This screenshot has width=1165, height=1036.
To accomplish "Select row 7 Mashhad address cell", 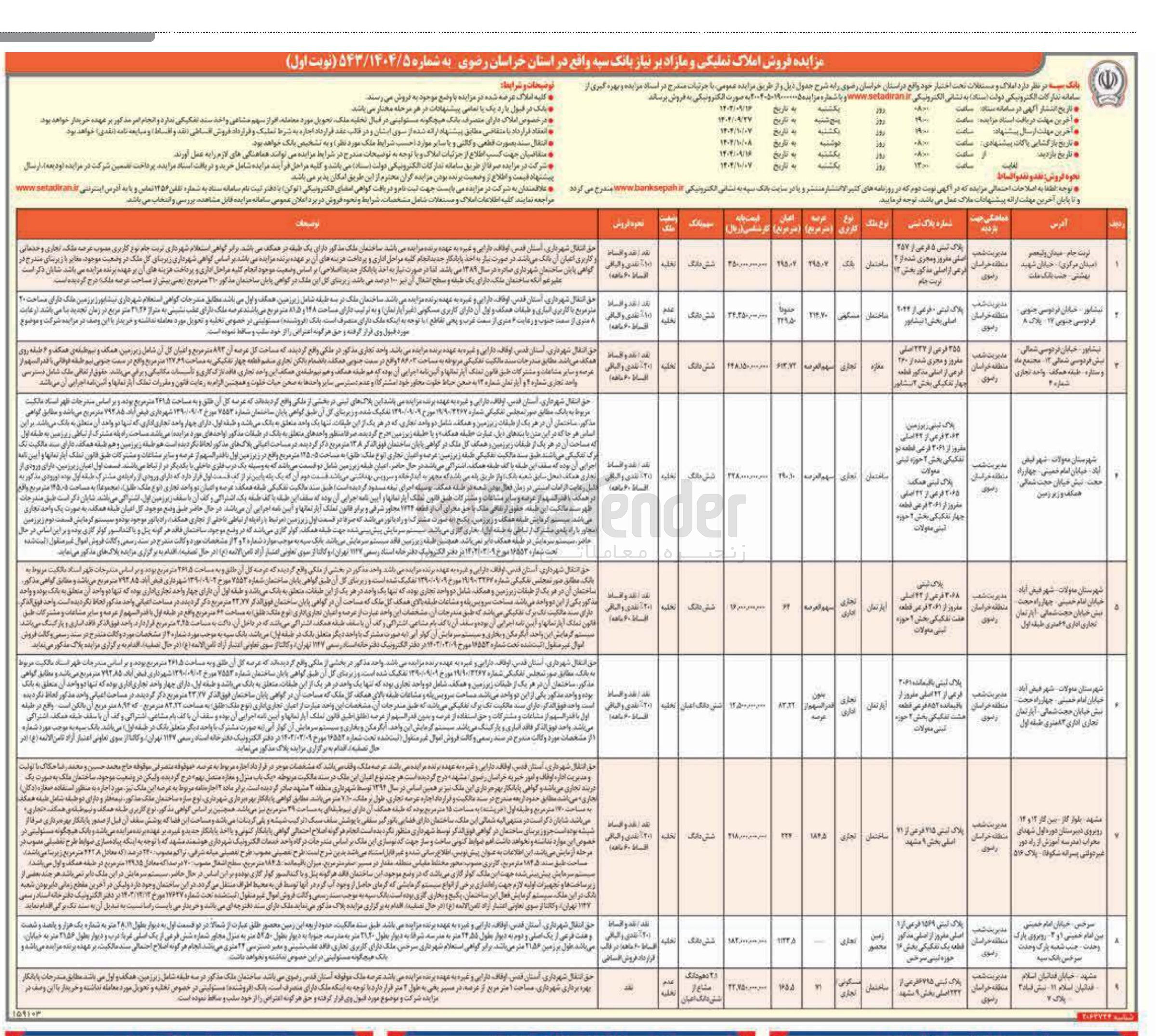I will pos(1059,836).
